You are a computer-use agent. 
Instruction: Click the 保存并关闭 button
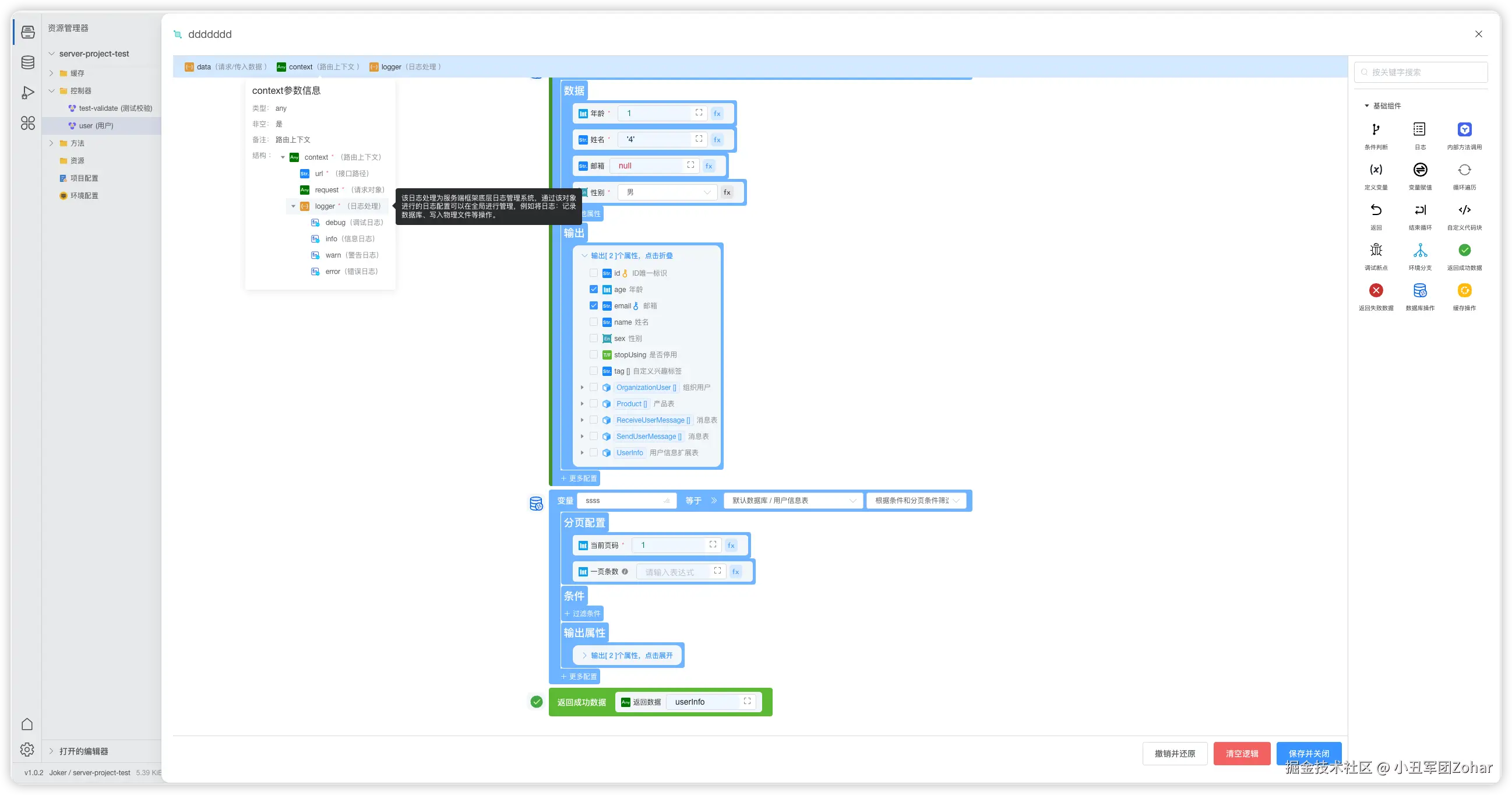(1308, 753)
